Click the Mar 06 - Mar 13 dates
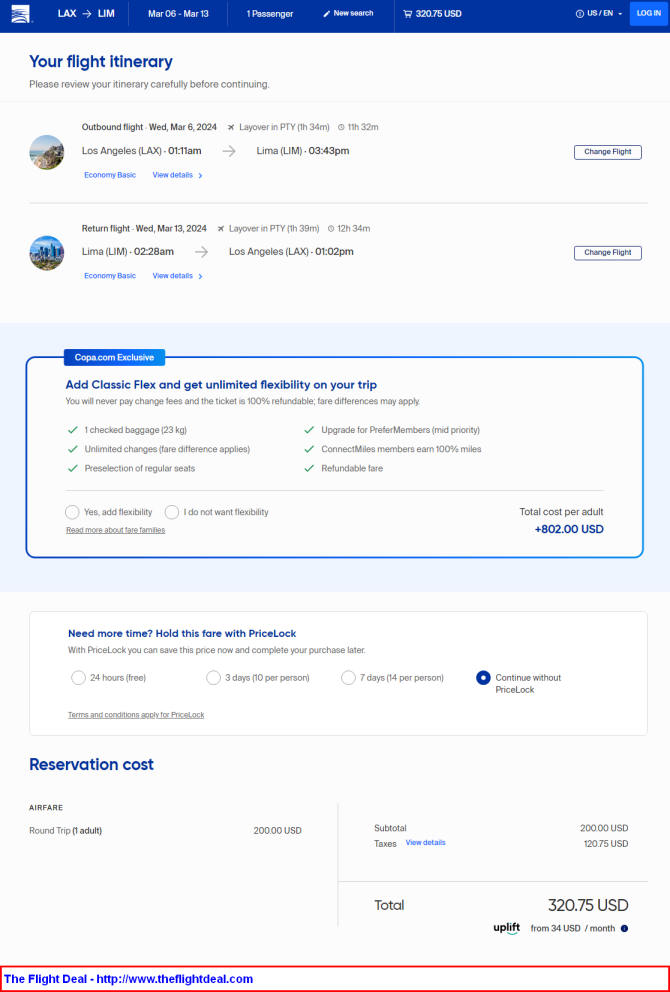This screenshot has height=992, width=670. [x=178, y=14]
